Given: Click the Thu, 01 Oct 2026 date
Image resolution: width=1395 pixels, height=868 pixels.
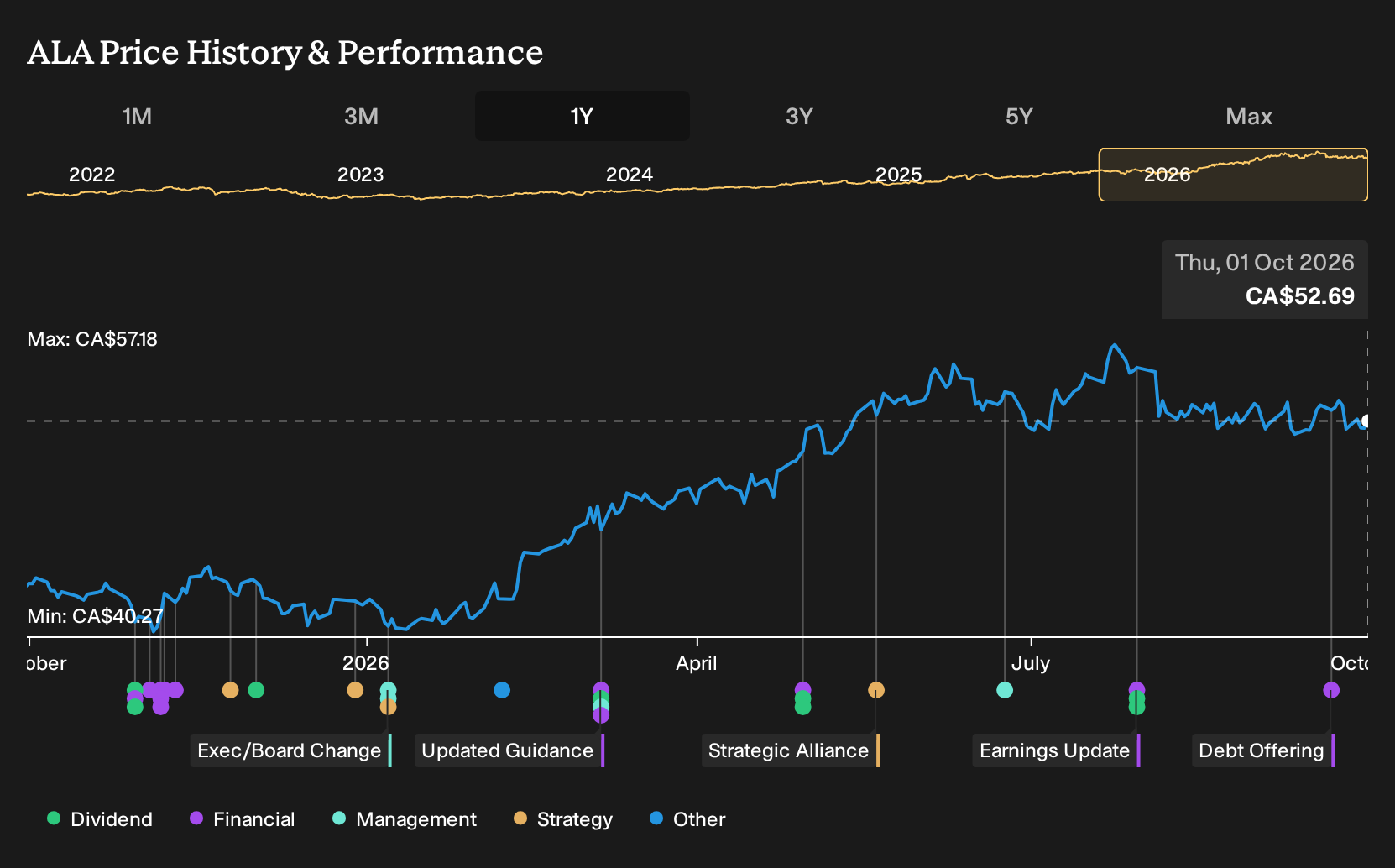Looking at the screenshot, I should pyautogui.click(x=1265, y=263).
